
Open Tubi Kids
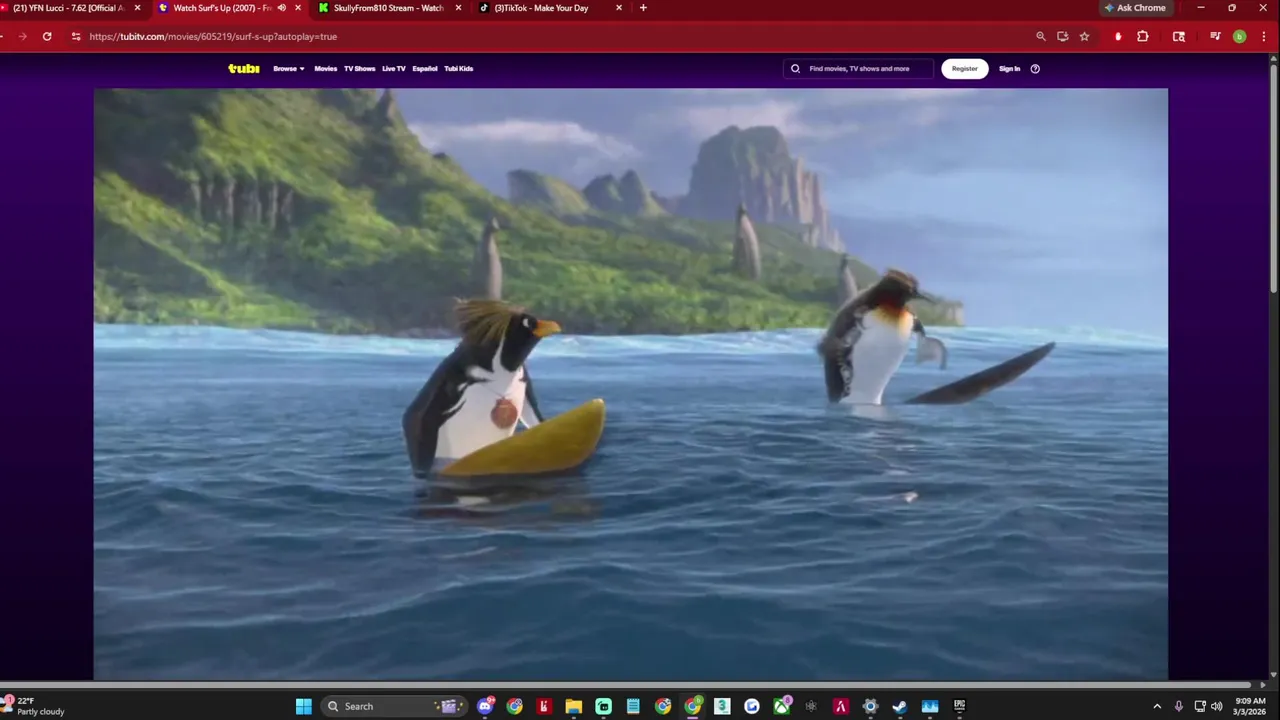459,69
